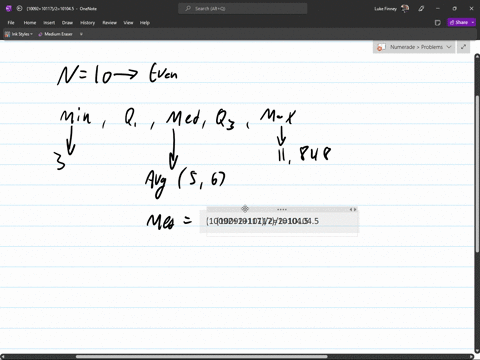This screenshot has width=480, height=360.
Task: Click the notebook icon beside Numerade
Action: 381,47
